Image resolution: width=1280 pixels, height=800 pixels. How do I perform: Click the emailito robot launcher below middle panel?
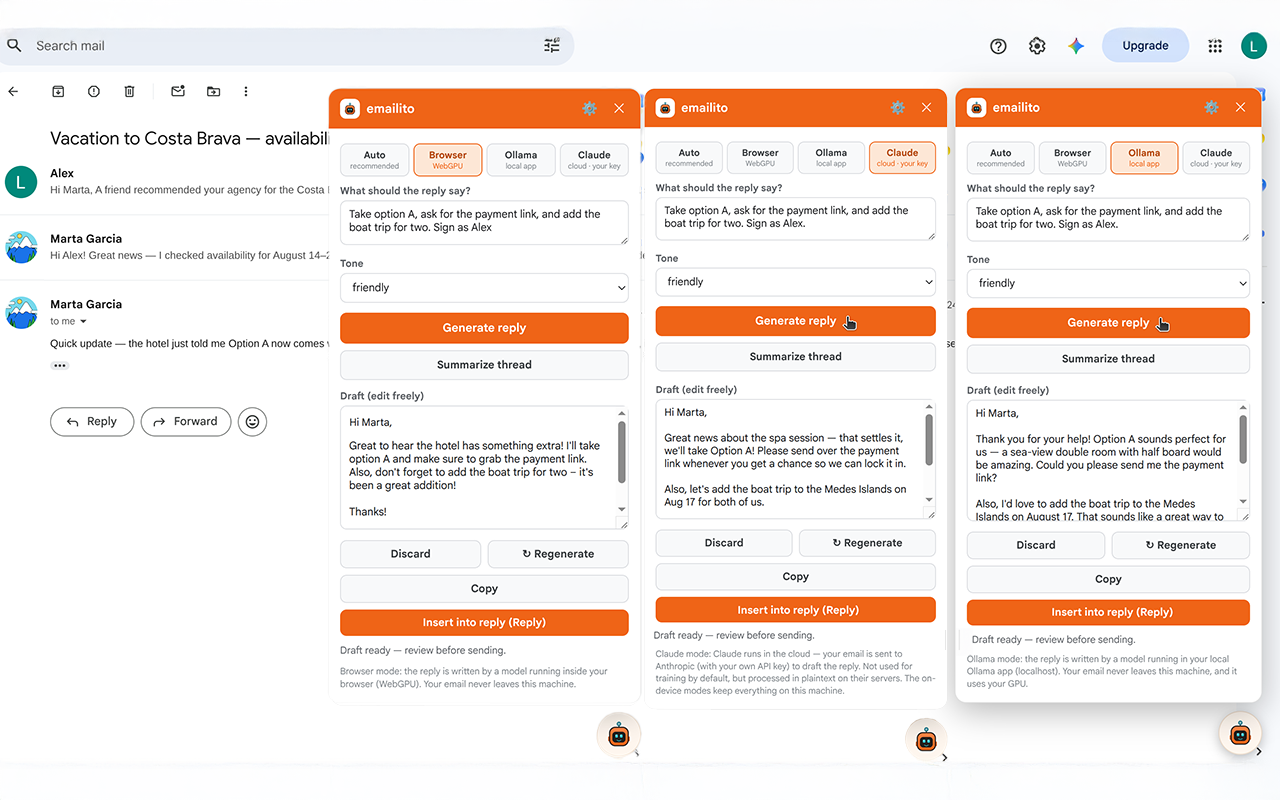pyautogui.click(x=926, y=740)
